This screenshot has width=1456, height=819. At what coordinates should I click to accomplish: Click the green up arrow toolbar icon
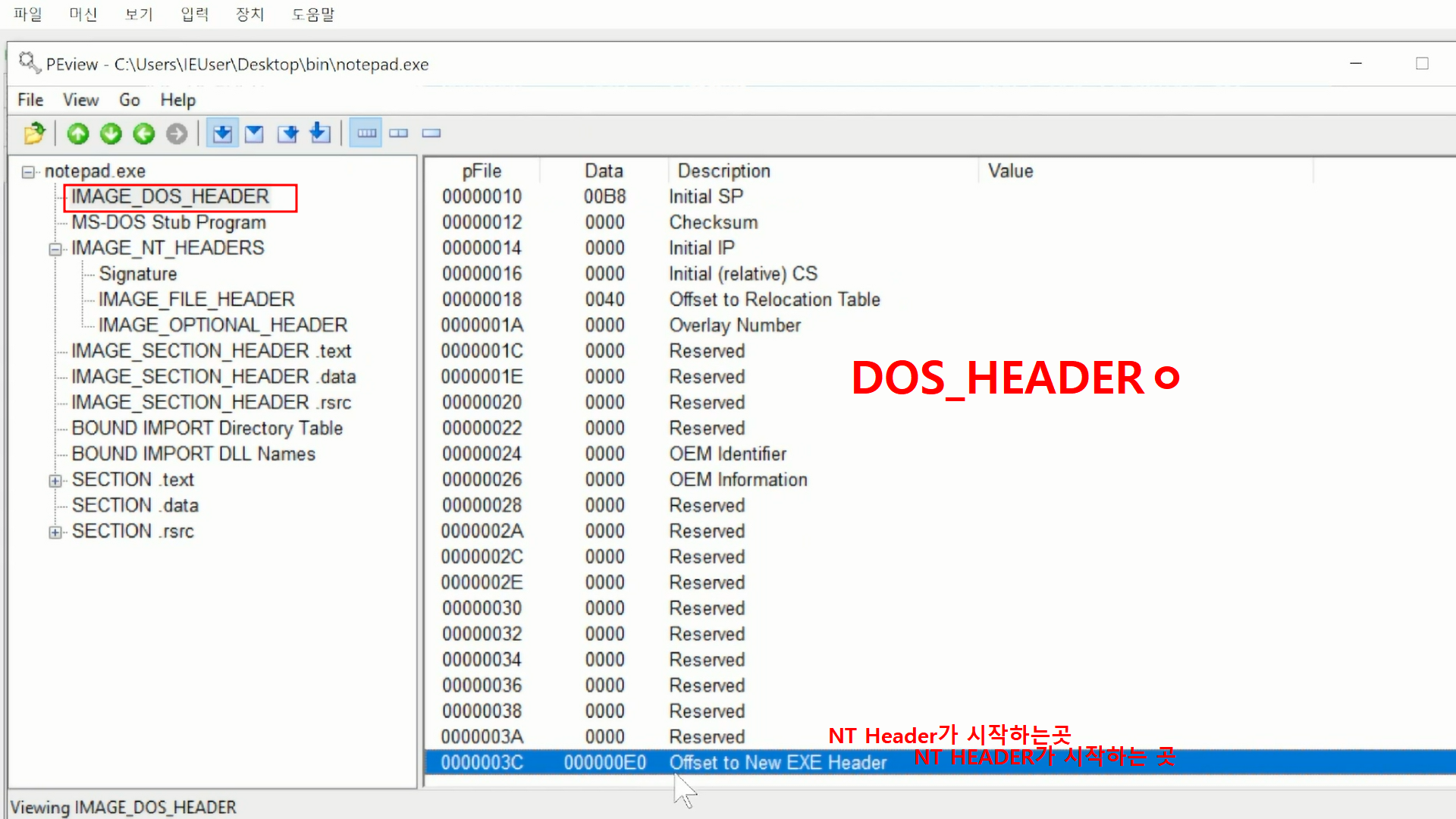pyautogui.click(x=78, y=133)
